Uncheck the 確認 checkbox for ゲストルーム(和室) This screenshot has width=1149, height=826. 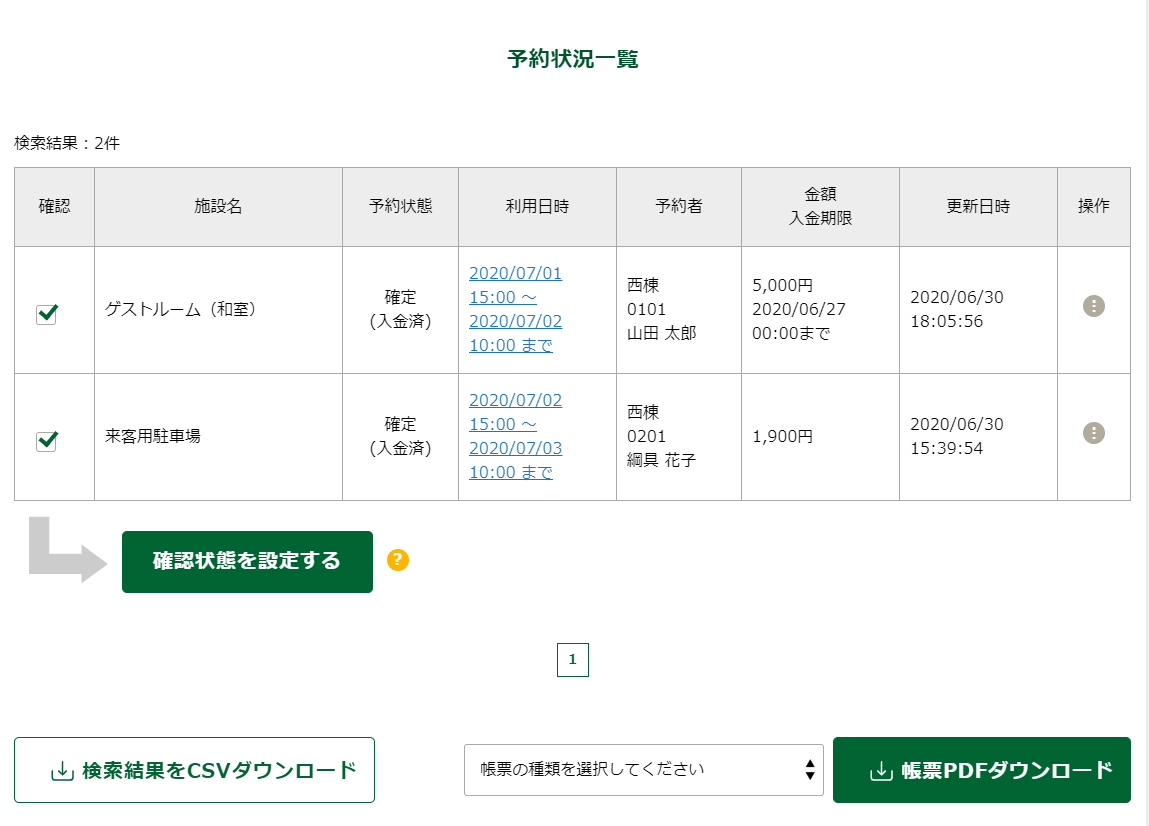(x=46, y=314)
